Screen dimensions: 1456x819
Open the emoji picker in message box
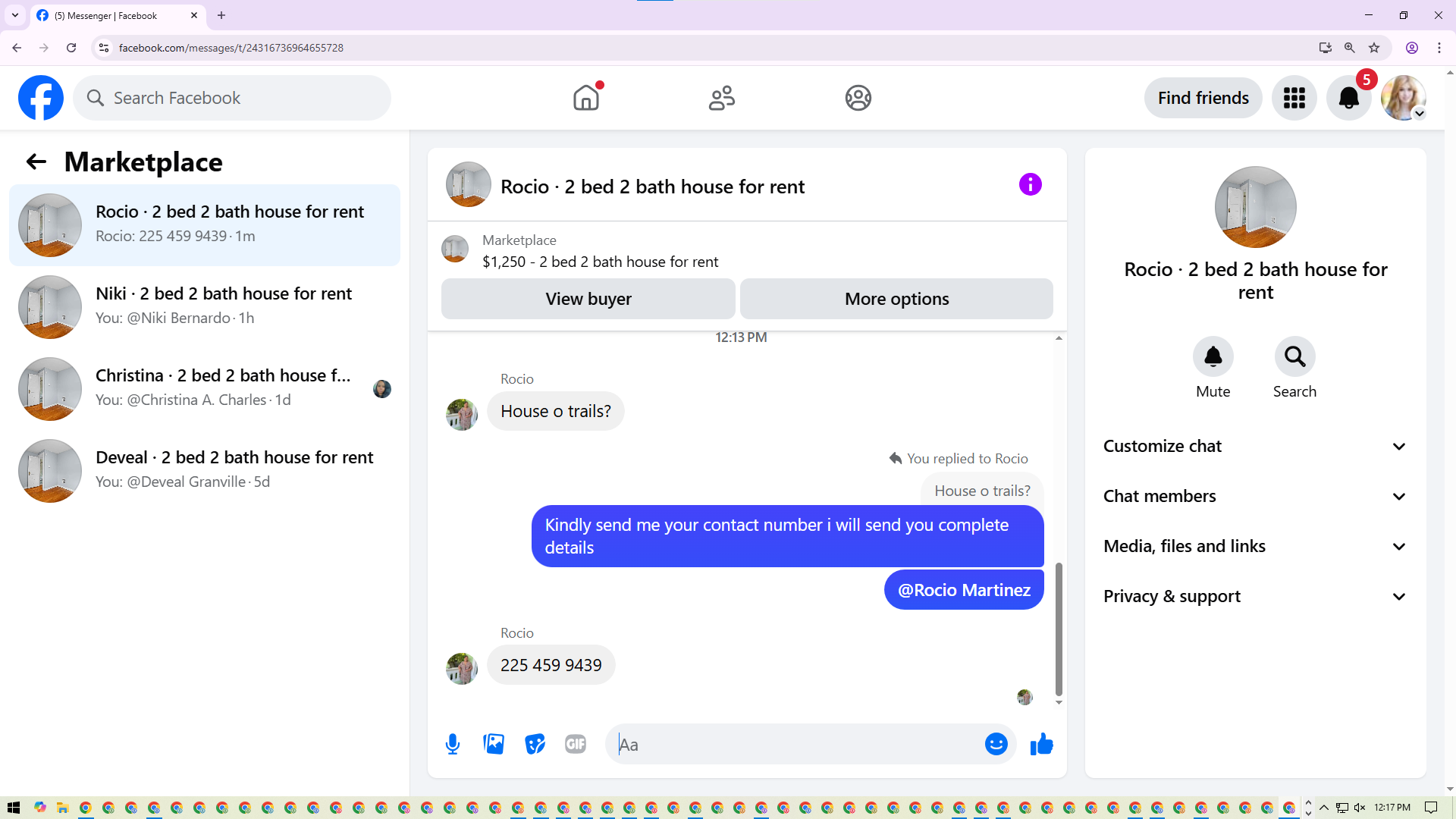(996, 744)
